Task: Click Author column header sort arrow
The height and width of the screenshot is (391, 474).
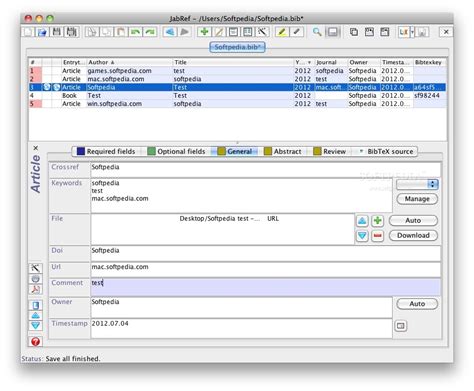Action: click(112, 62)
